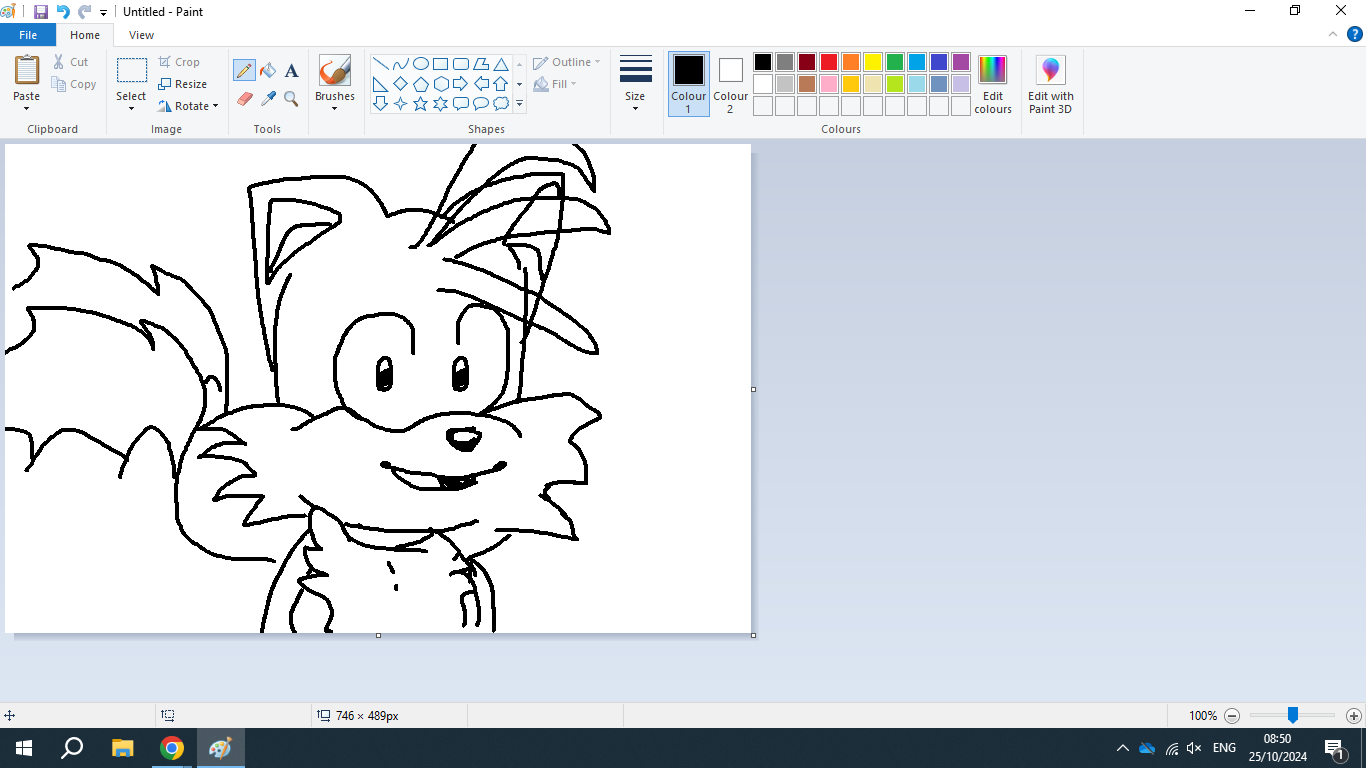This screenshot has width=1366, height=768.
Task: Click the zoom out minus button
Action: 1232,716
